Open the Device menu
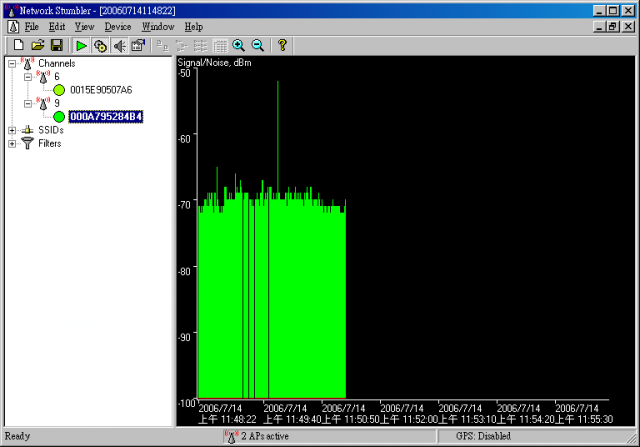The image size is (640, 447). click(x=117, y=26)
